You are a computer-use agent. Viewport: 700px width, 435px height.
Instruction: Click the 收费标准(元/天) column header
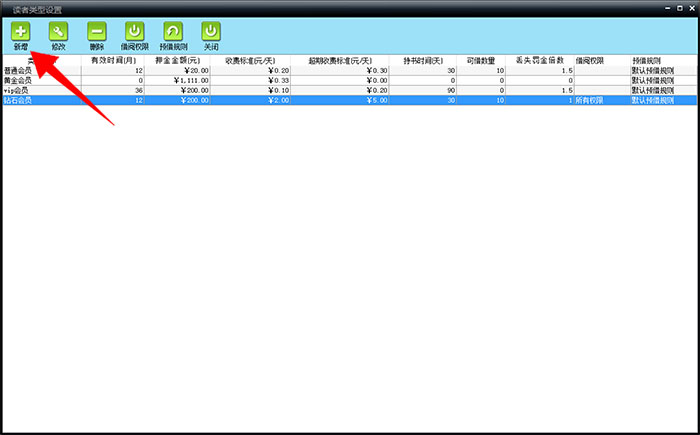[x=250, y=60]
